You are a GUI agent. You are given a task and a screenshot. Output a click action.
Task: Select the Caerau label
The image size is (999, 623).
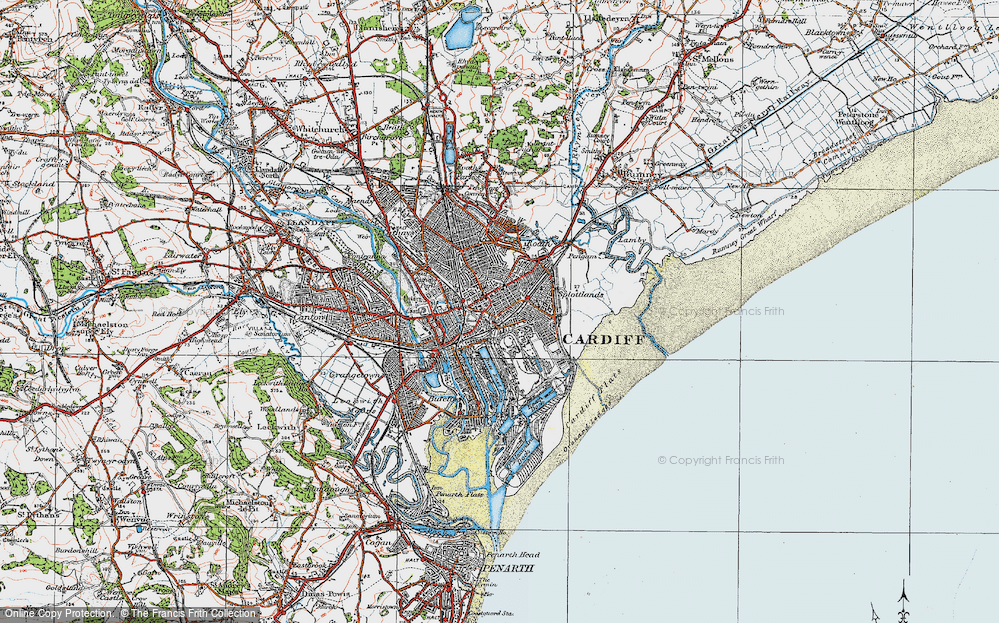click(198, 372)
